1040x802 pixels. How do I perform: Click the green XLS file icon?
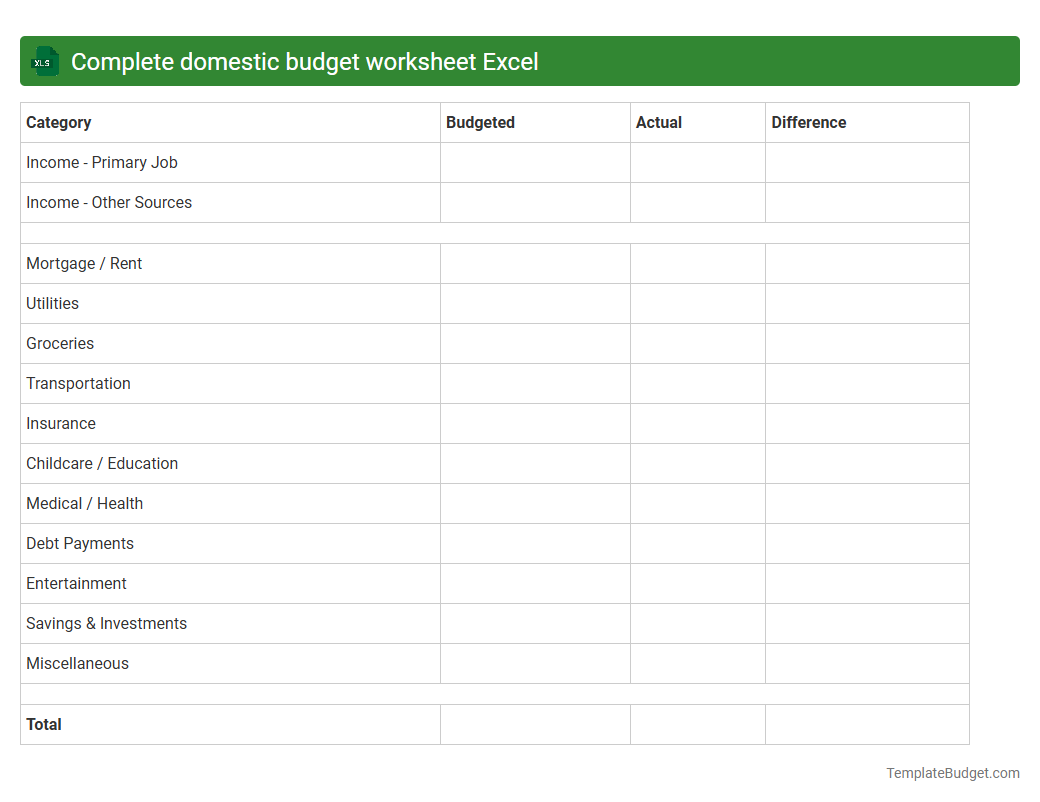(x=44, y=61)
